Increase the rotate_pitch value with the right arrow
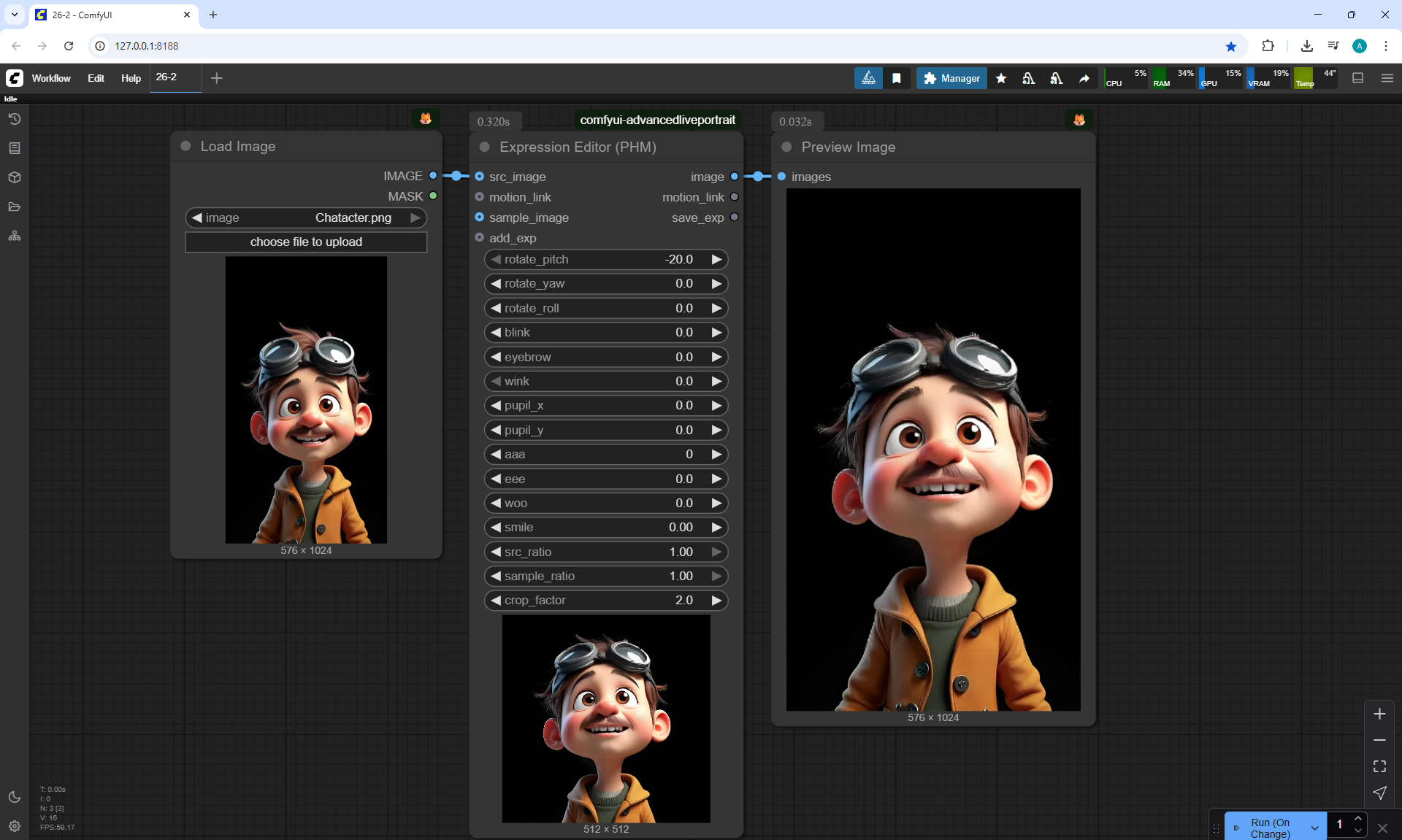 (716, 259)
